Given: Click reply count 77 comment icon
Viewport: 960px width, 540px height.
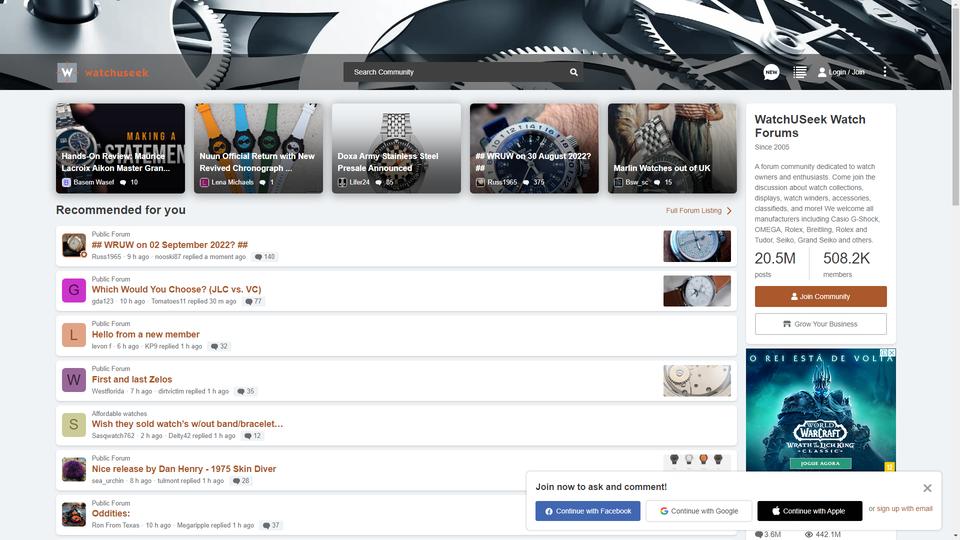Looking at the screenshot, I should tap(253, 301).
